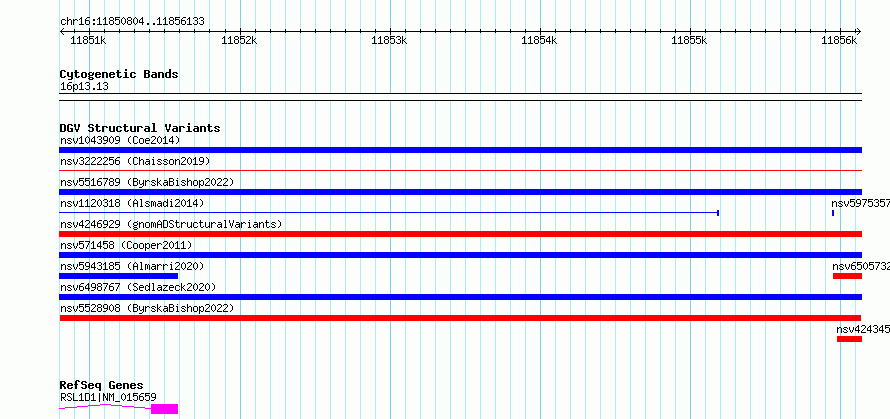Open nsv5943185 (Almarri2020) variant label
The height and width of the screenshot is (419, 890).
pyautogui.click(x=132, y=266)
